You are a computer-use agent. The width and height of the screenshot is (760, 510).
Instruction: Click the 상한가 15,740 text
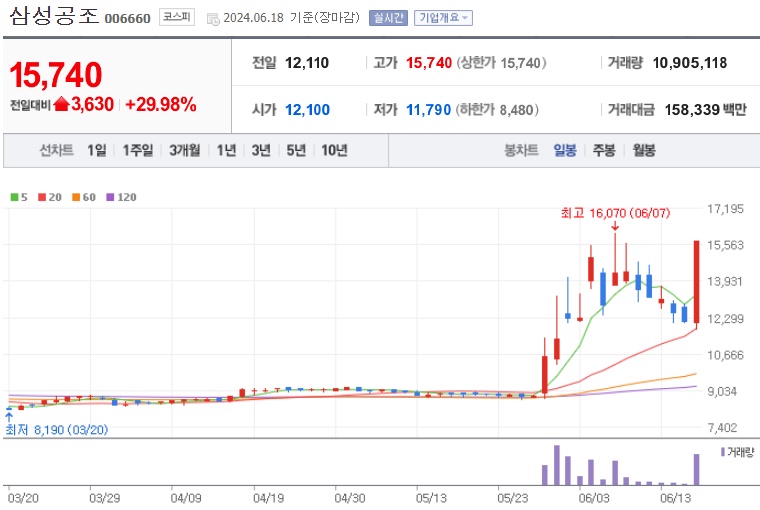point(501,63)
